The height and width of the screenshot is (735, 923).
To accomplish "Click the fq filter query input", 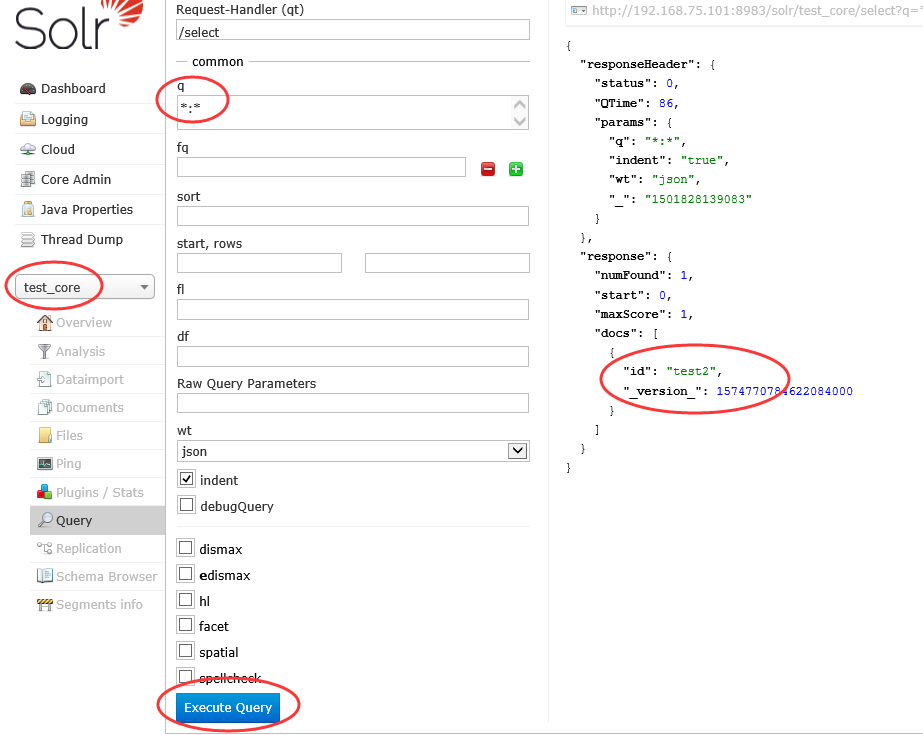I will point(321,167).
